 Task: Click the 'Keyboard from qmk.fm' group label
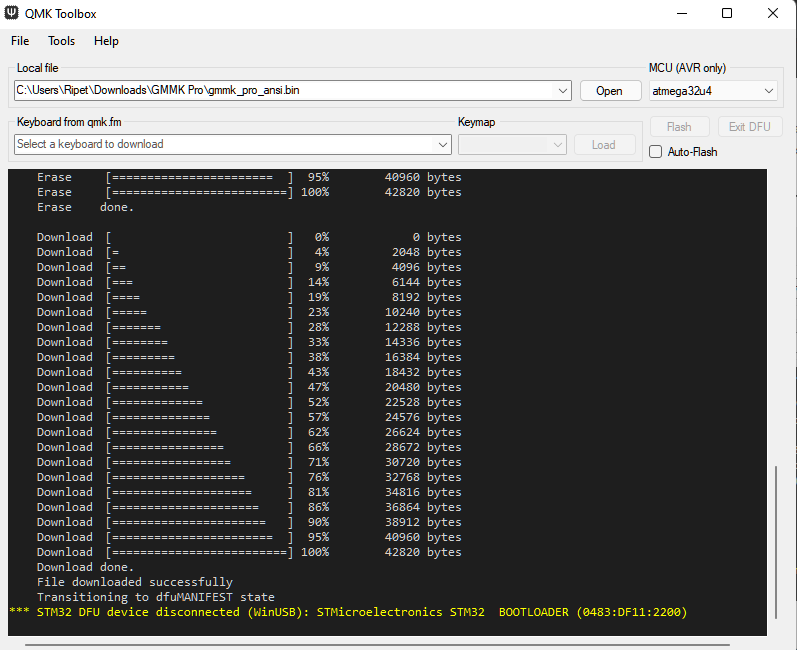(x=69, y=122)
